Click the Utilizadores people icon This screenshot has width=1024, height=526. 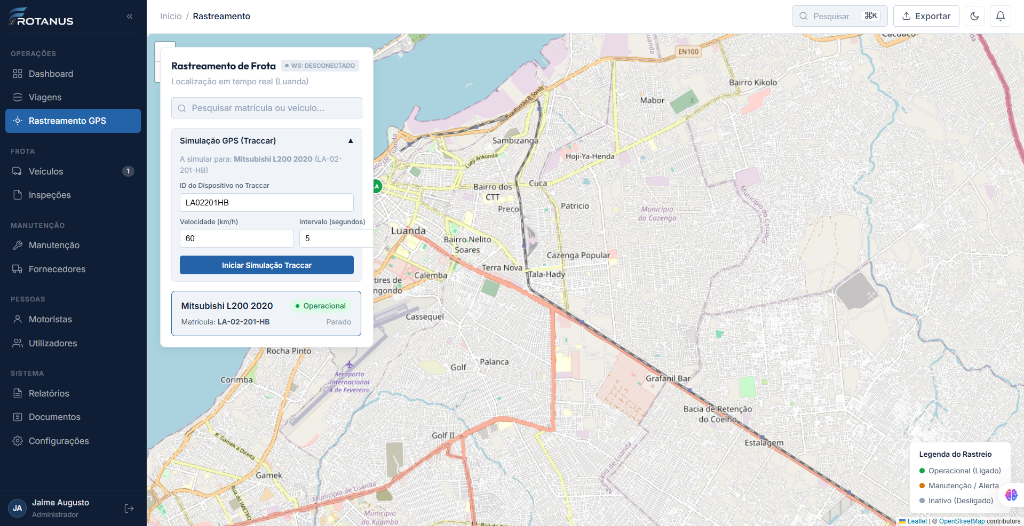(x=18, y=343)
